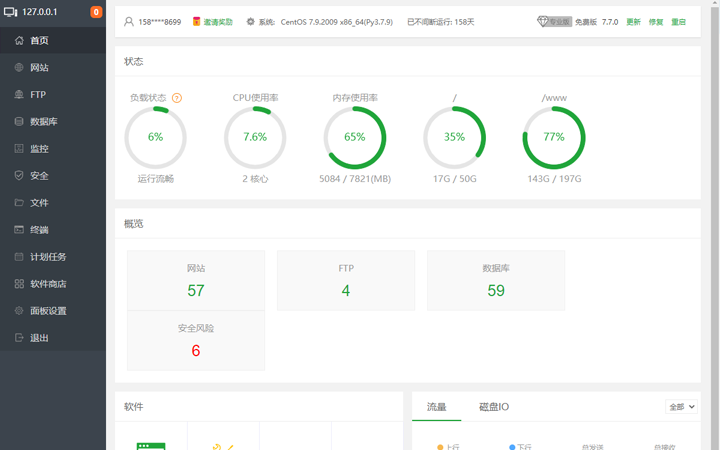
Task: Click the 重启 (Restart) link
Action: click(x=679, y=22)
